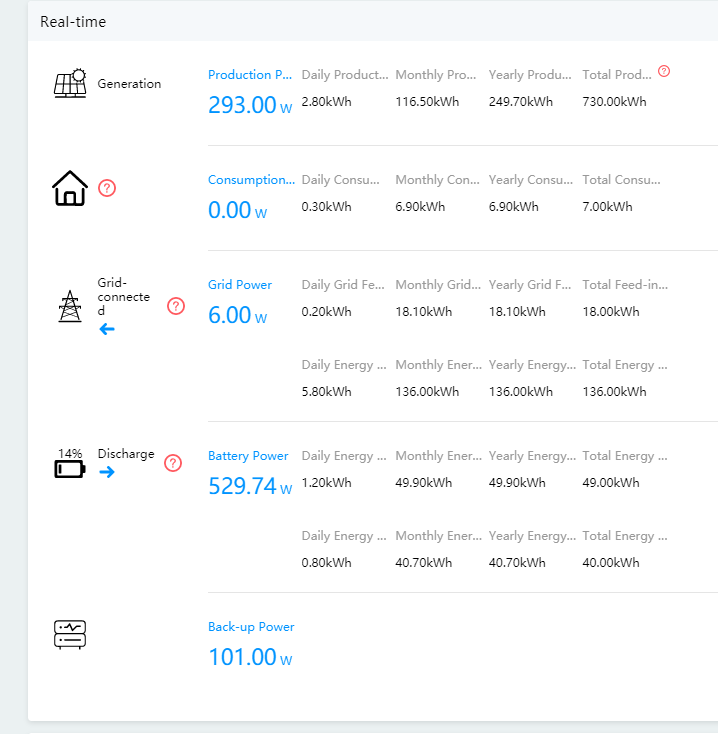Click the grid tower icon
Image resolution: width=718 pixels, height=734 pixels.
[x=70, y=306]
